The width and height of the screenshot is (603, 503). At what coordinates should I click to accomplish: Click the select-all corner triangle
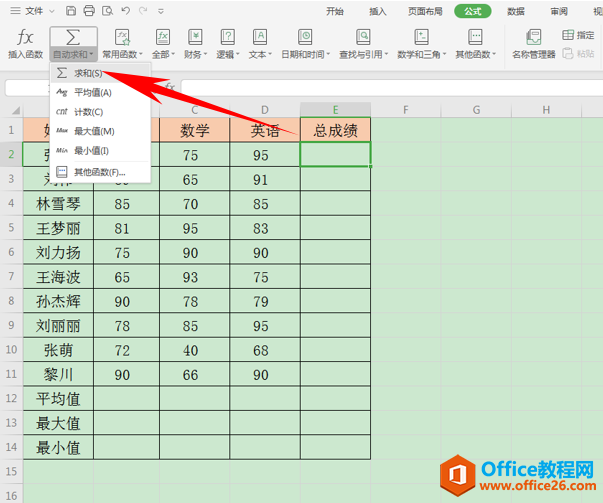pyautogui.click(x=16, y=111)
